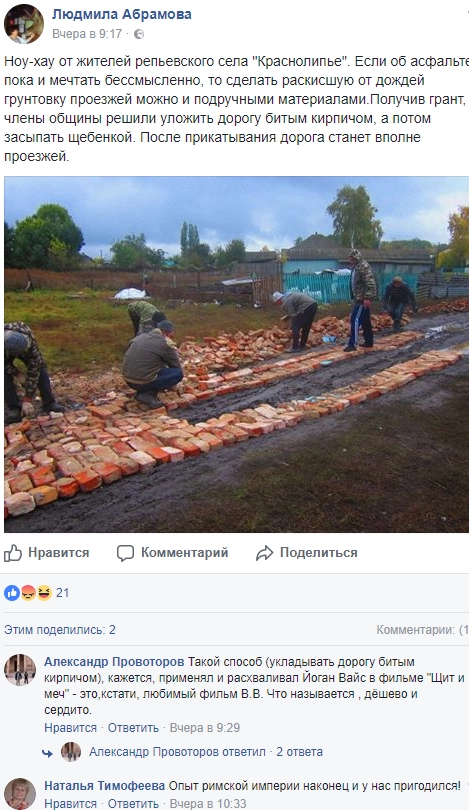Like Александр Провоторов's comment via Нравится
The image size is (469, 810).
pos(70,727)
